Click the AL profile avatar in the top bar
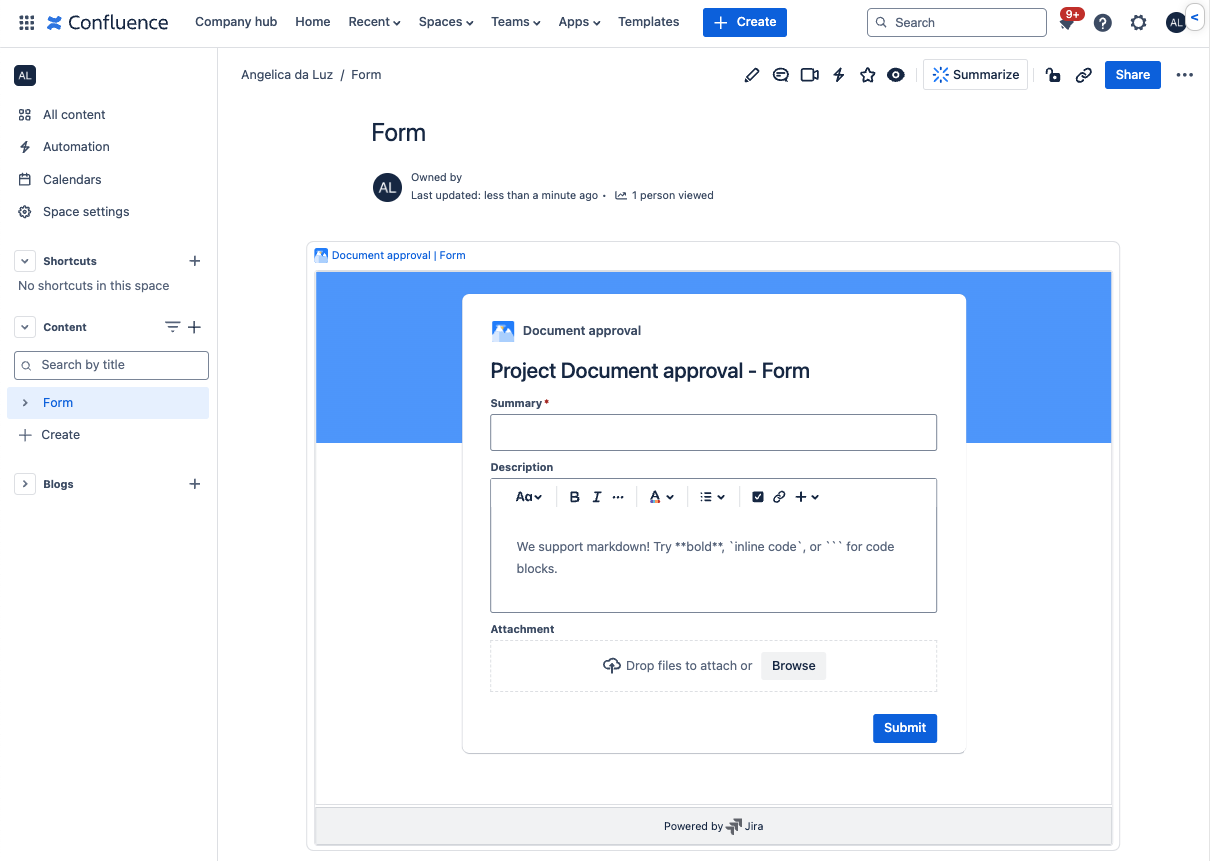Screen dimensions: 1210x861 1175,23
